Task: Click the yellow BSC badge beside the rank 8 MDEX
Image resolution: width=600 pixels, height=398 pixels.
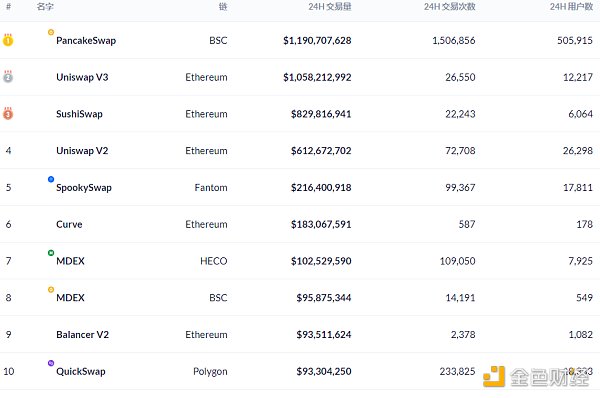Action: click(51, 289)
